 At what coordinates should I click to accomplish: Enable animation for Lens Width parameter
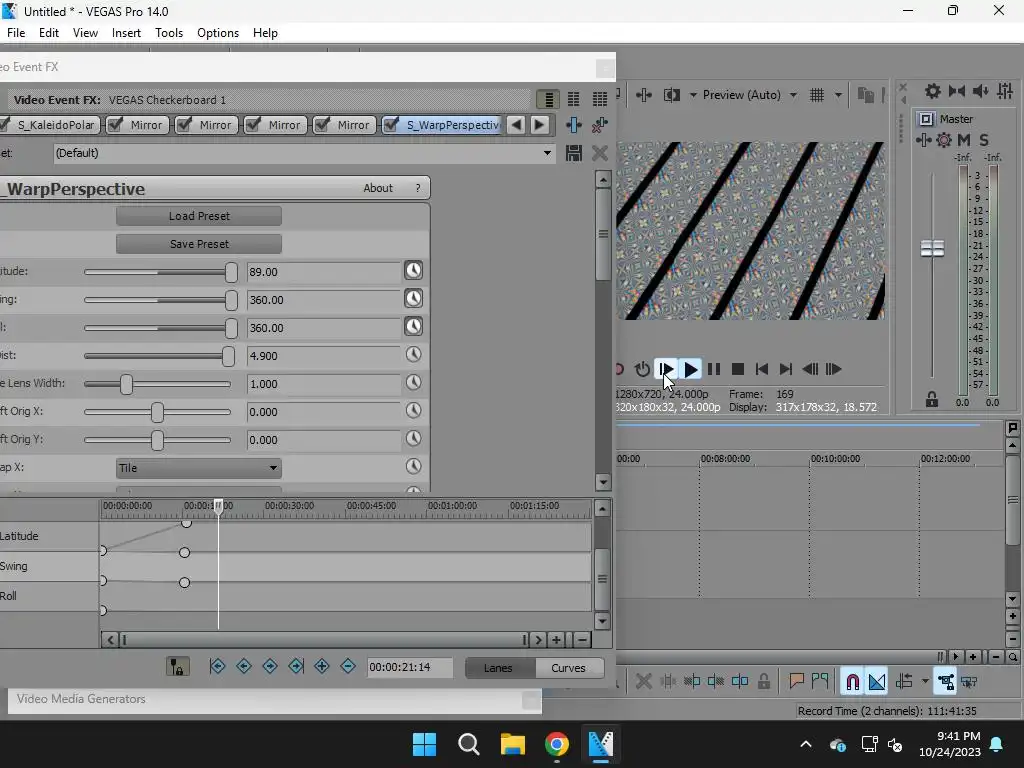(413, 383)
